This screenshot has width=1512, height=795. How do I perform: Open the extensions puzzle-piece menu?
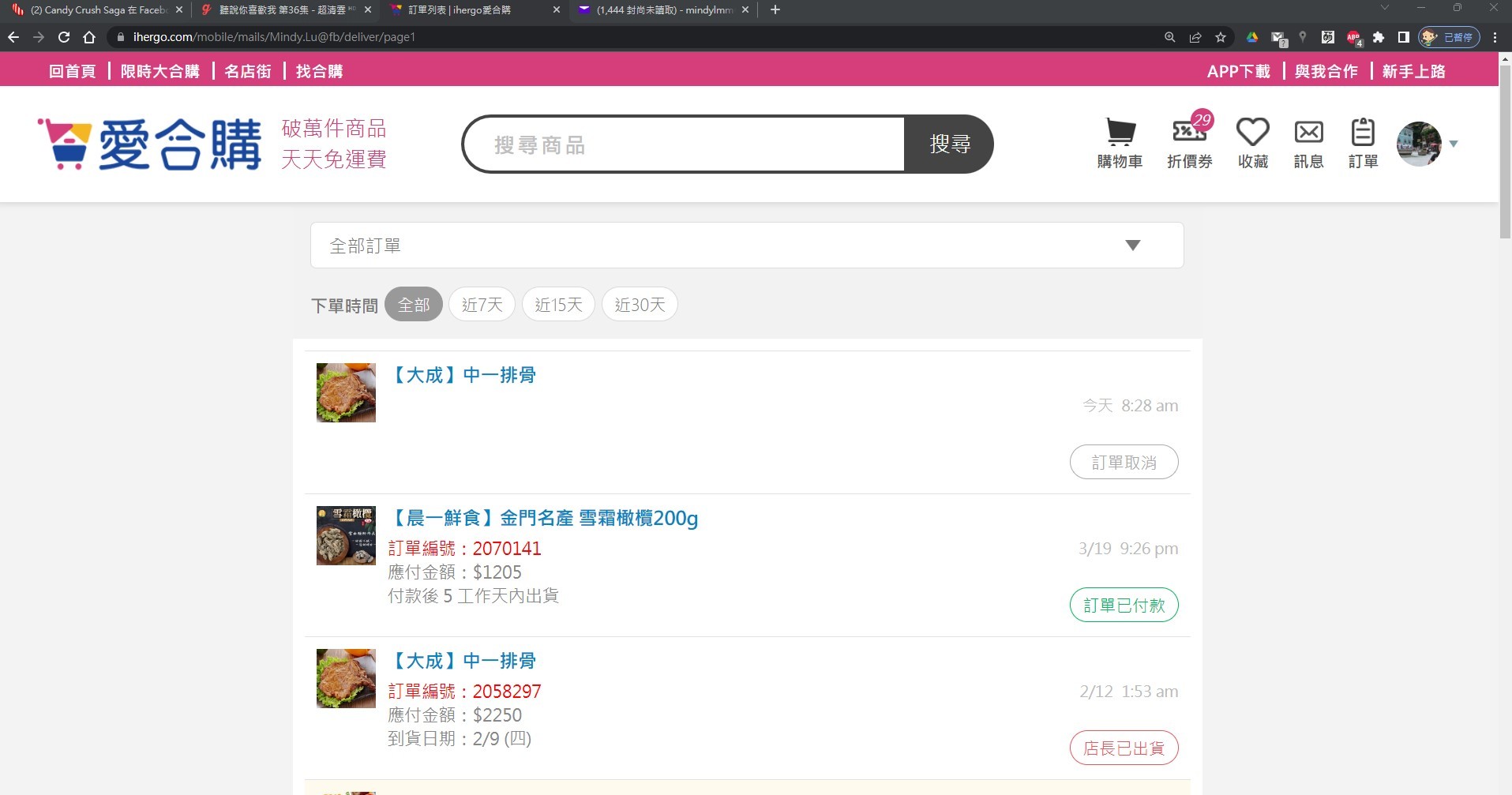(1379, 37)
